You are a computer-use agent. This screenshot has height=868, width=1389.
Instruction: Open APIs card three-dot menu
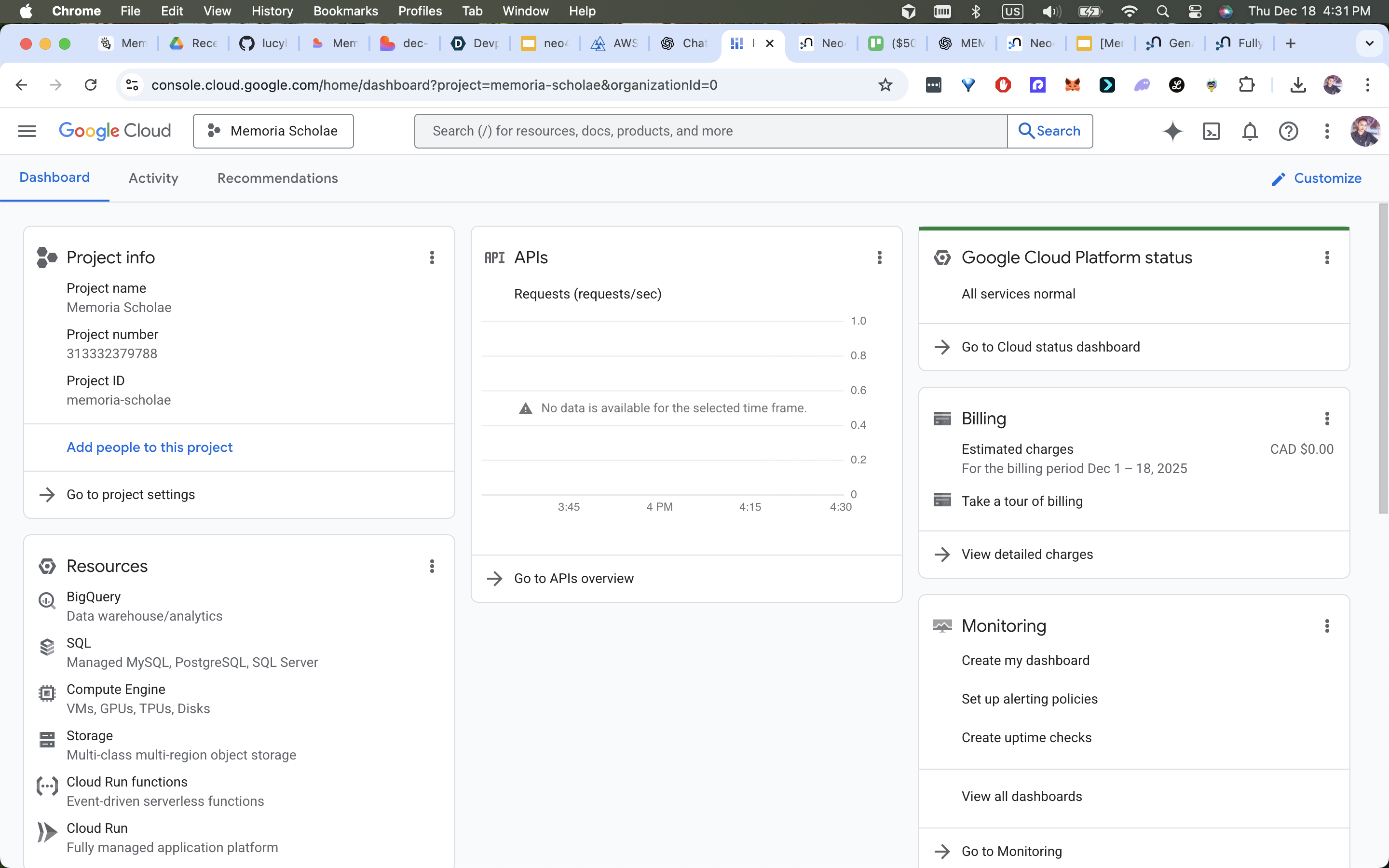click(x=879, y=257)
